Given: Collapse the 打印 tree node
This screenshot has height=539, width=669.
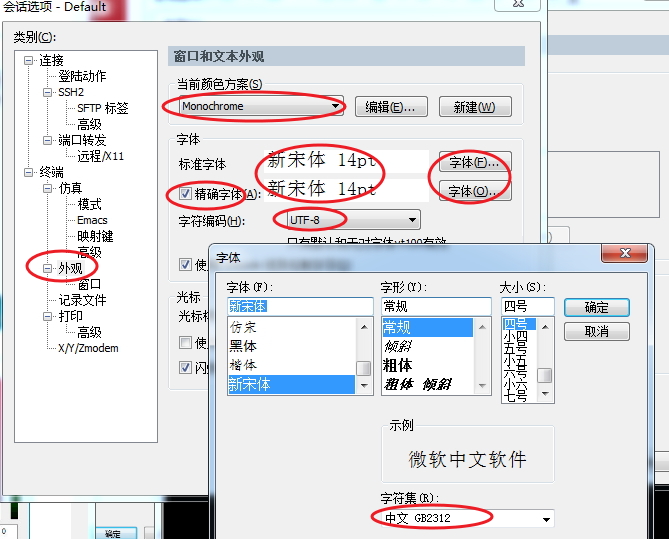Looking at the screenshot, I should pos(47,316).
